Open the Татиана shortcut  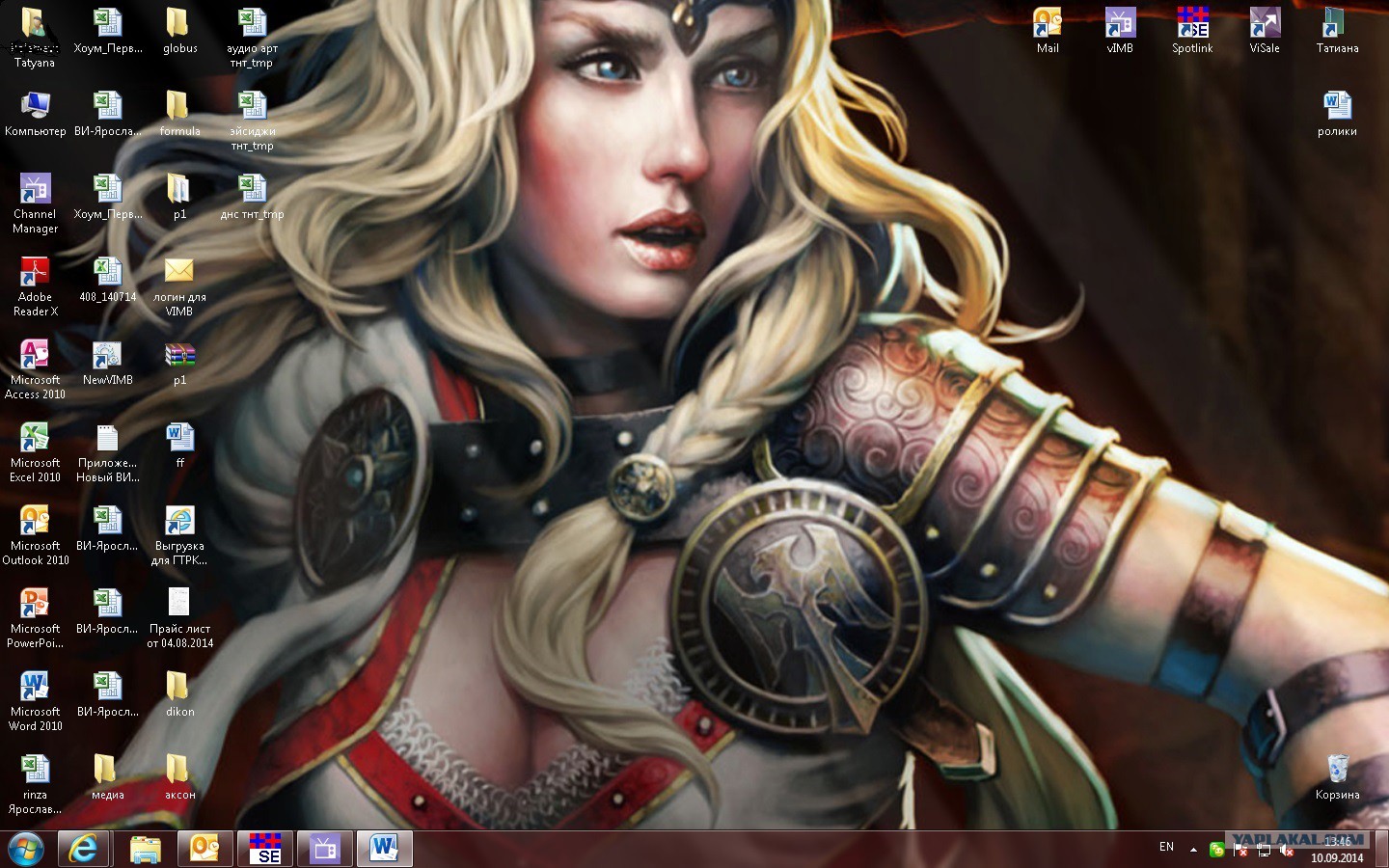[1337, 32]
